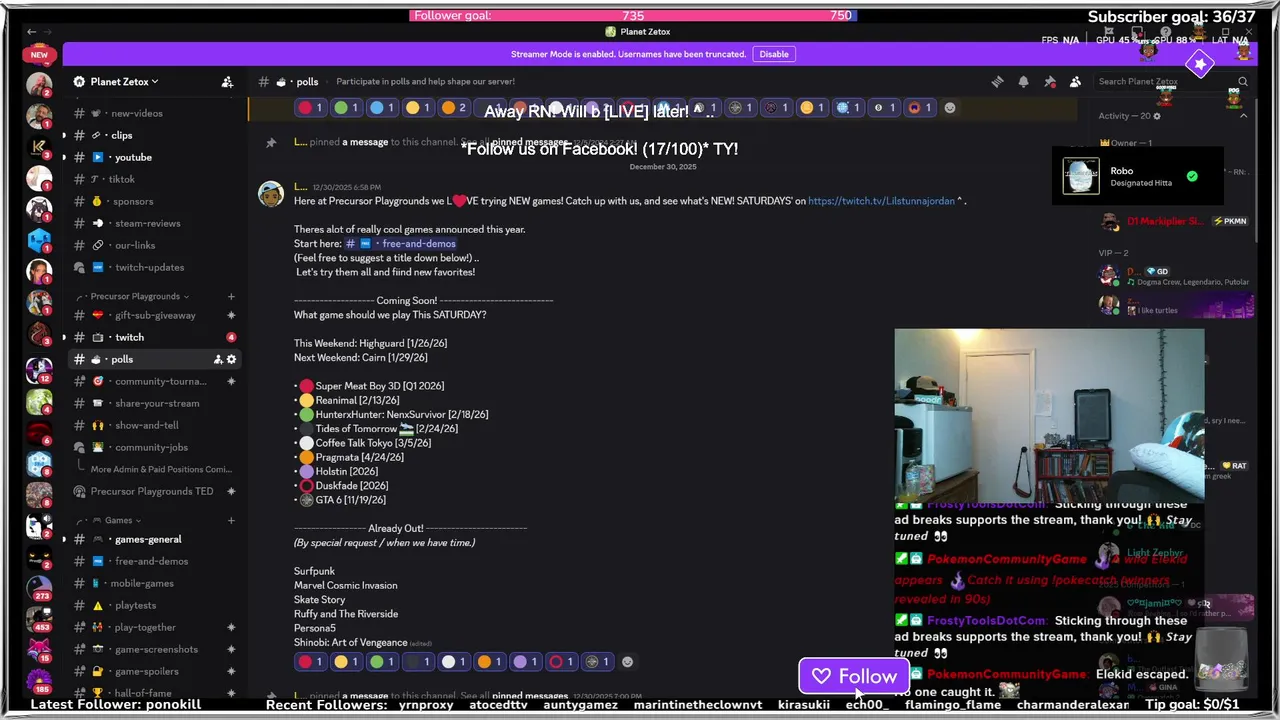This screenshot has width=1280, height=720.
Task: Open notification settings bell icon
Action: tap(1023, 82)
